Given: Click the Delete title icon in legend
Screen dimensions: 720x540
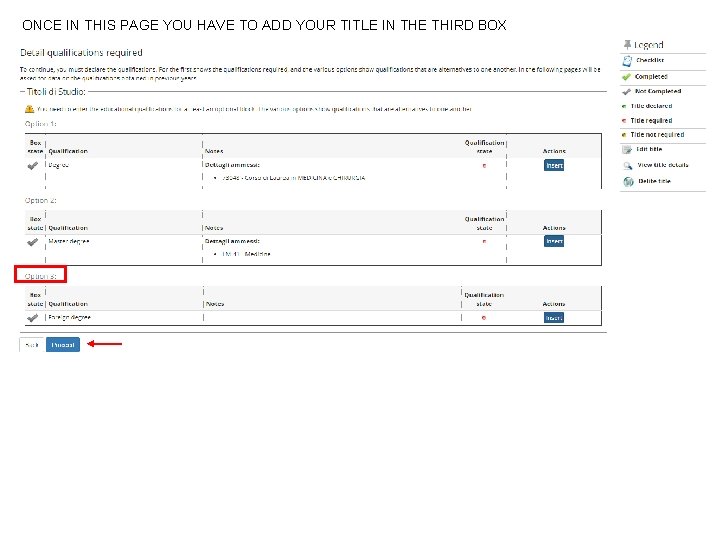Looking at the screenshot, I should (x=628, y=181).
